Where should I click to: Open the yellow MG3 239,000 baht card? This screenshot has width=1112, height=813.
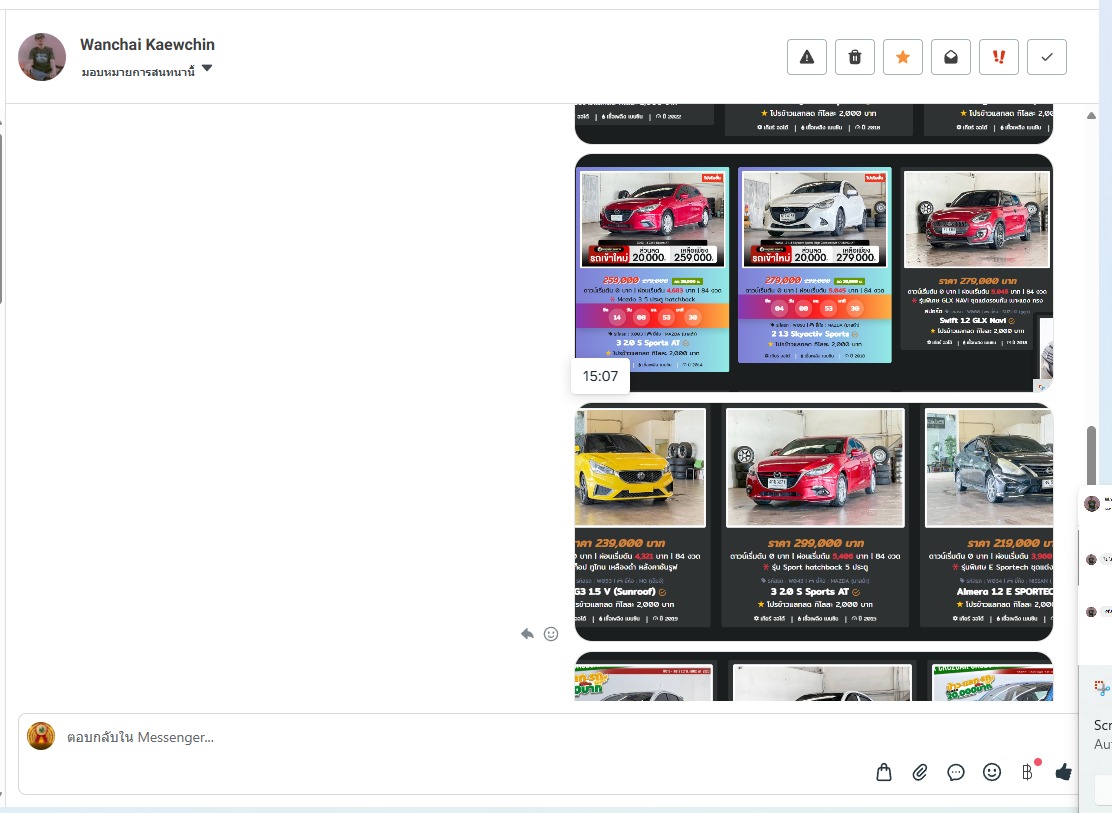click(x=641, y=516)
